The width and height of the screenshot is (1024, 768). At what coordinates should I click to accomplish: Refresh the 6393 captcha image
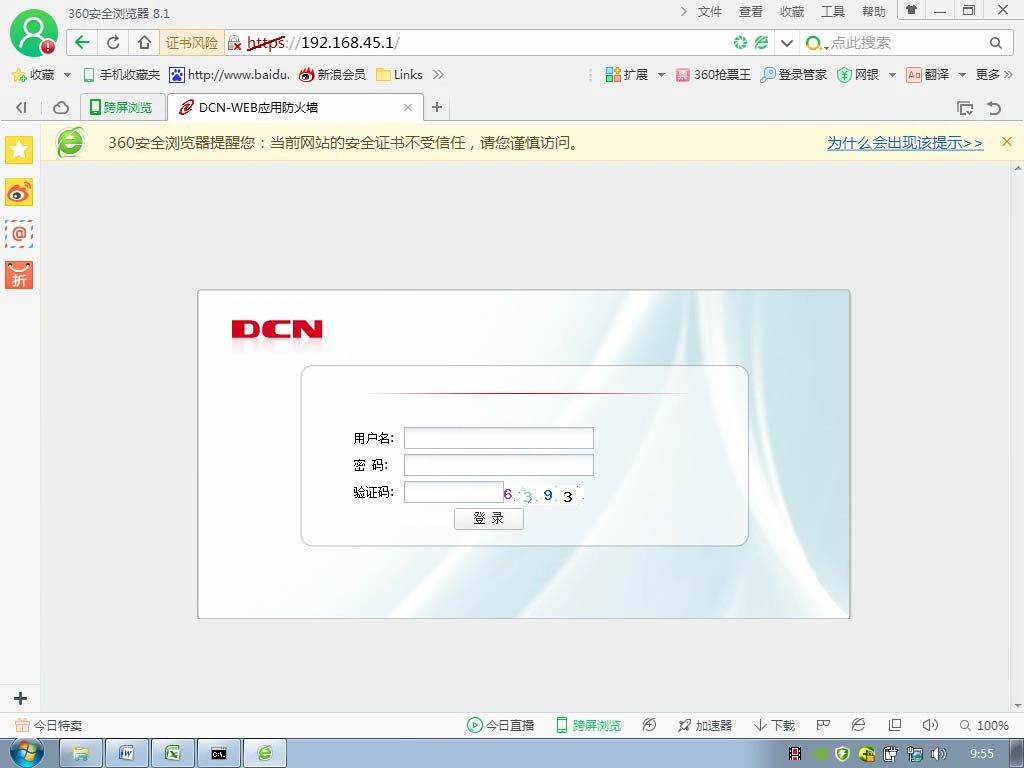(543, 495)
